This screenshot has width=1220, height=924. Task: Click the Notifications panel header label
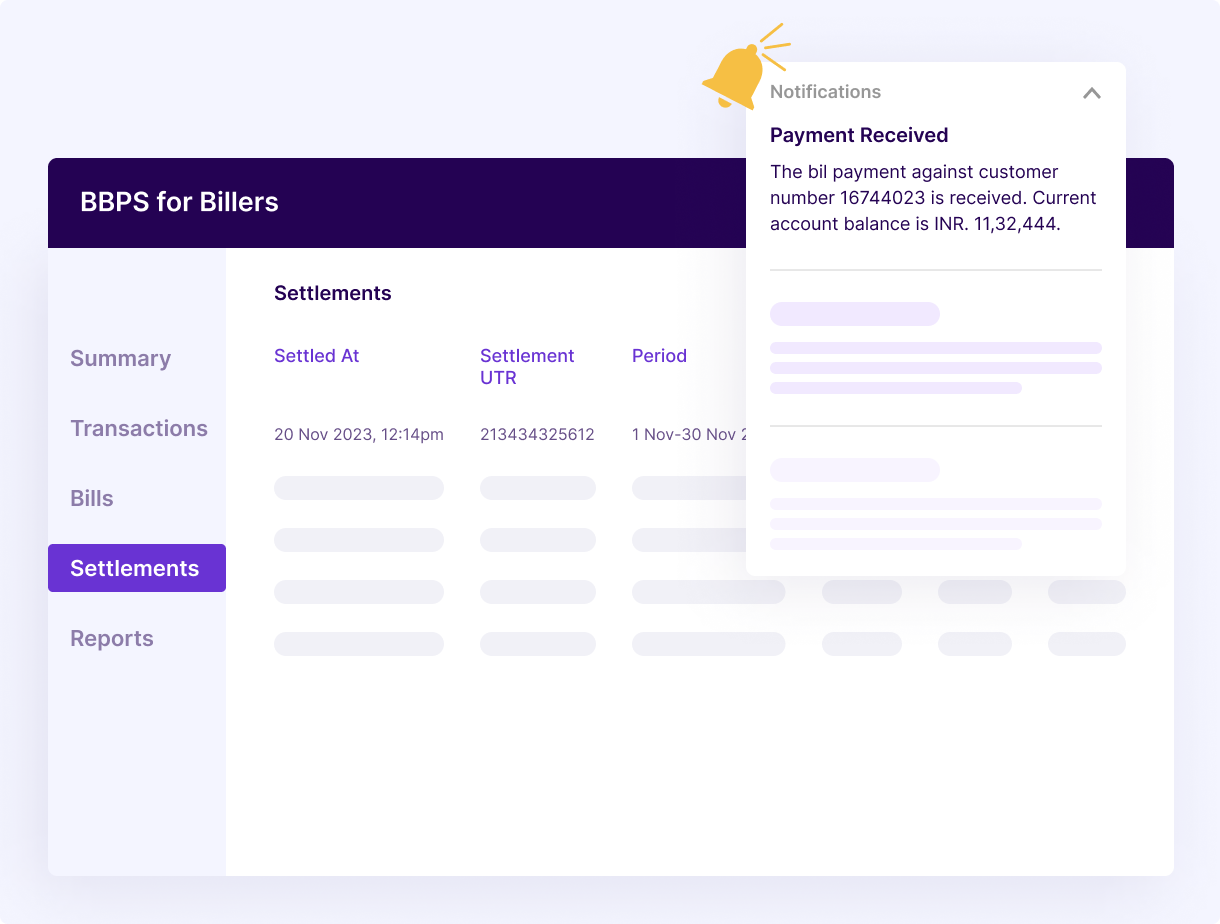click(825, 92)
